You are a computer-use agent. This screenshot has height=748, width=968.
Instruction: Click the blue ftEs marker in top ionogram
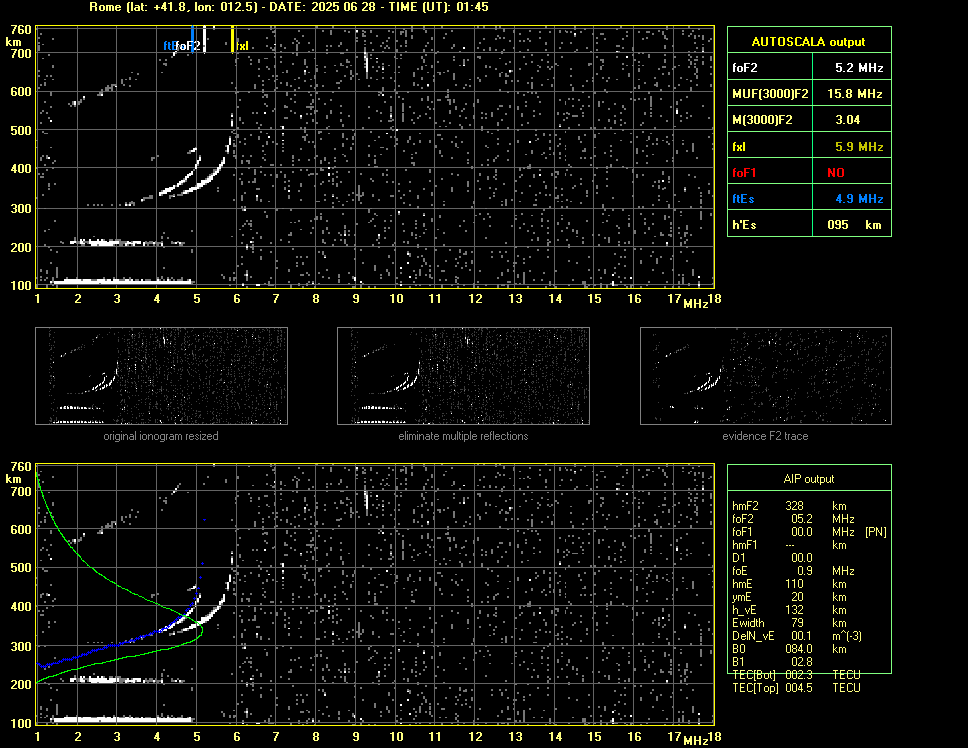tap(193, 39)
